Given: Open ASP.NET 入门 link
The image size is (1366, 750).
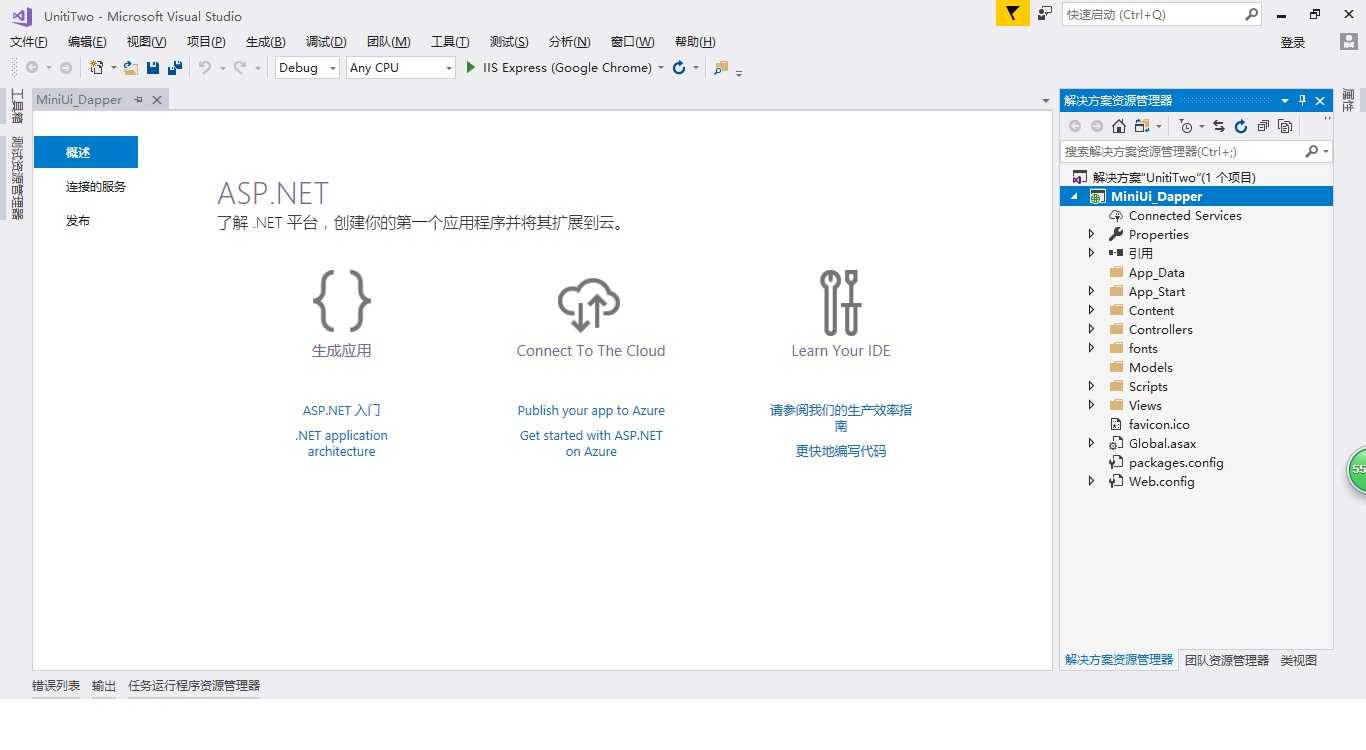Looking at the screenshot, I should coord(342,411).
